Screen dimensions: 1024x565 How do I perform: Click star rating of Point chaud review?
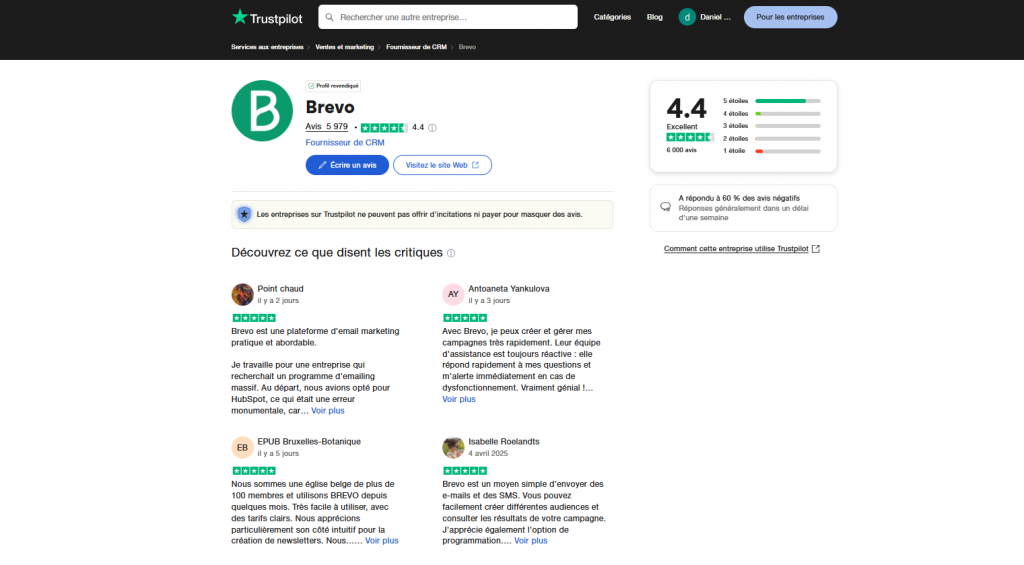point(254,318)
